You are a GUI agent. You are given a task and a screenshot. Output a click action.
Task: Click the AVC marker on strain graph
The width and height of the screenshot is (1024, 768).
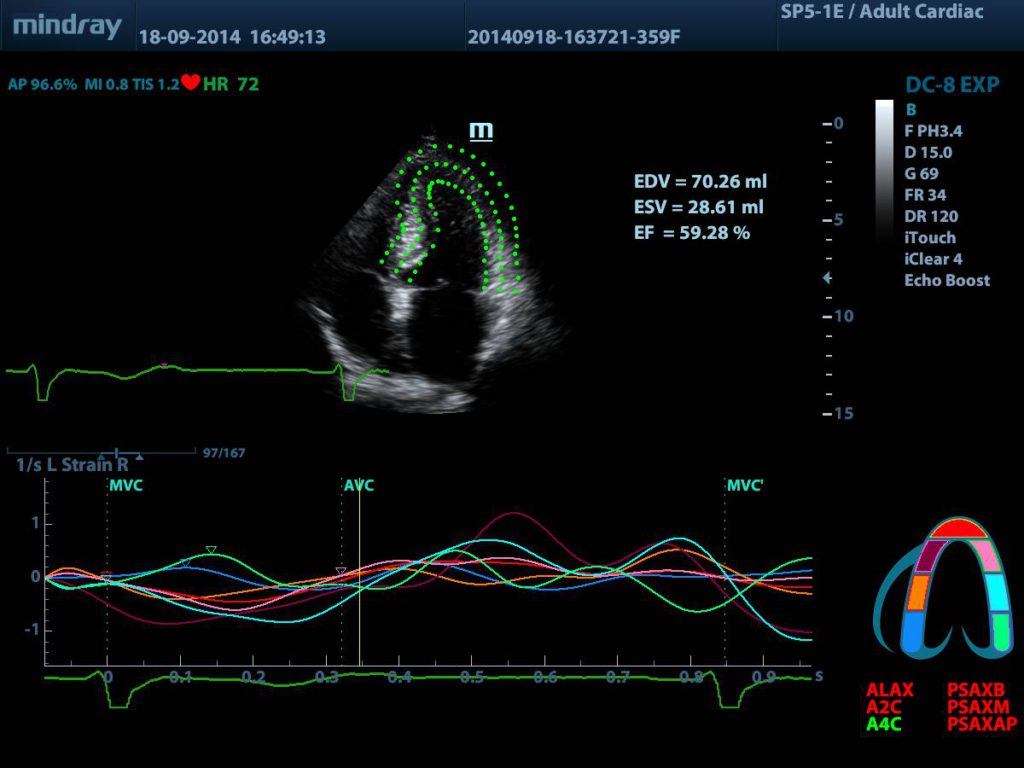pyautogui.click(x=358, y=486)
